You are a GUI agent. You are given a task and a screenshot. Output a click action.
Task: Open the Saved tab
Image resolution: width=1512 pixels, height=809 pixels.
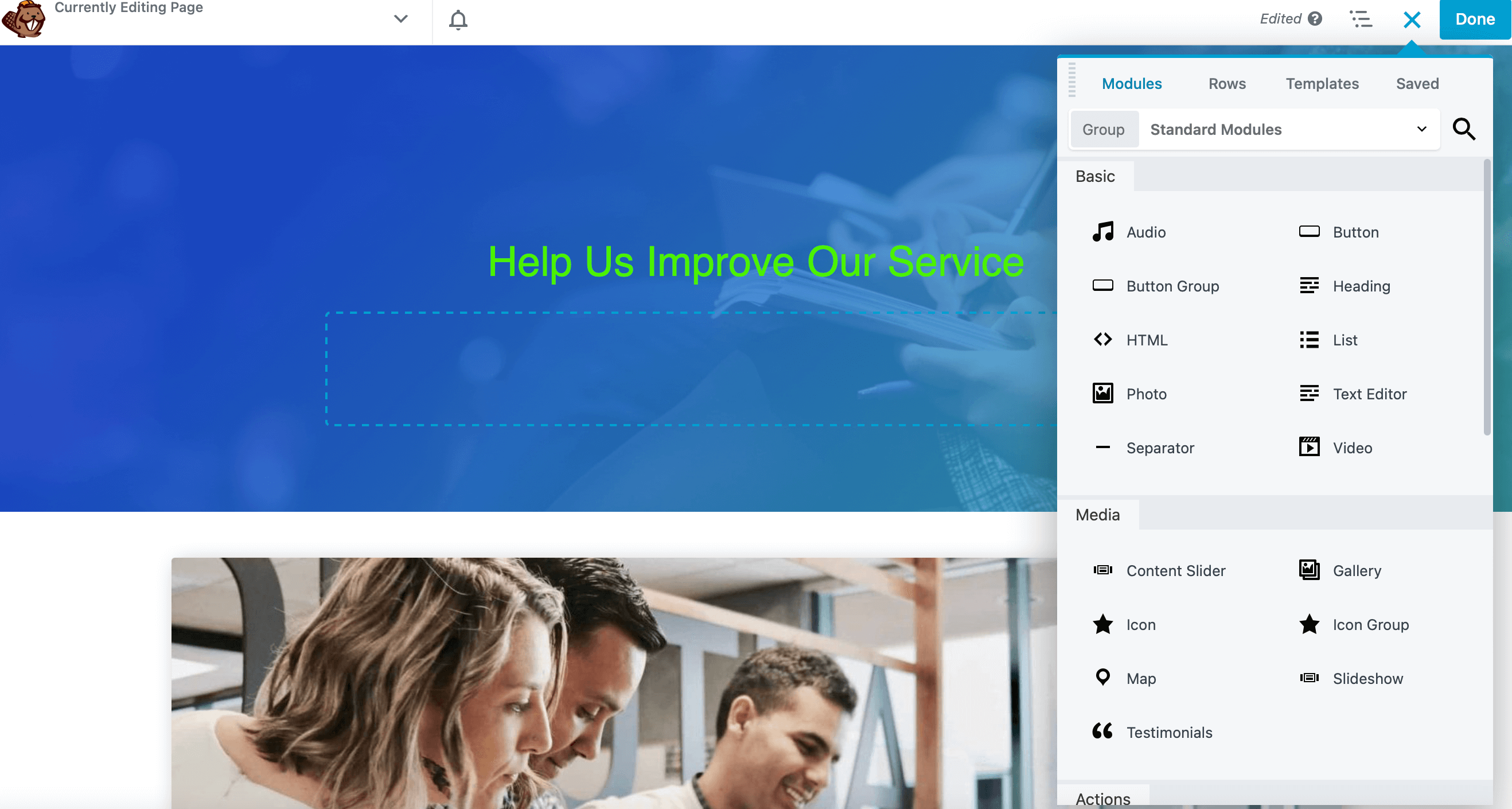[1417, 83]
